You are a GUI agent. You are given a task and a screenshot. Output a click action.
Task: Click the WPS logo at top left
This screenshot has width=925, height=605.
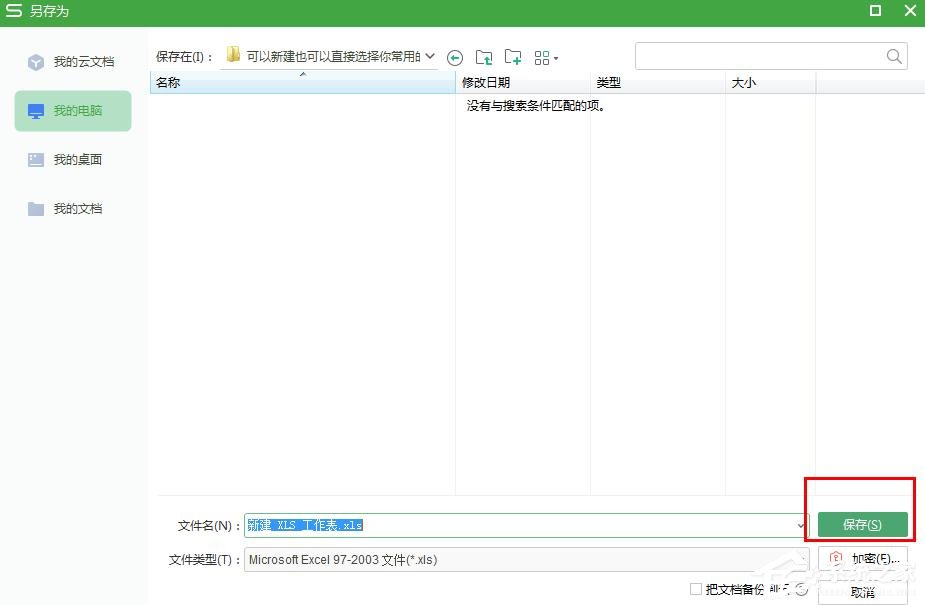[x=13, y=12]
